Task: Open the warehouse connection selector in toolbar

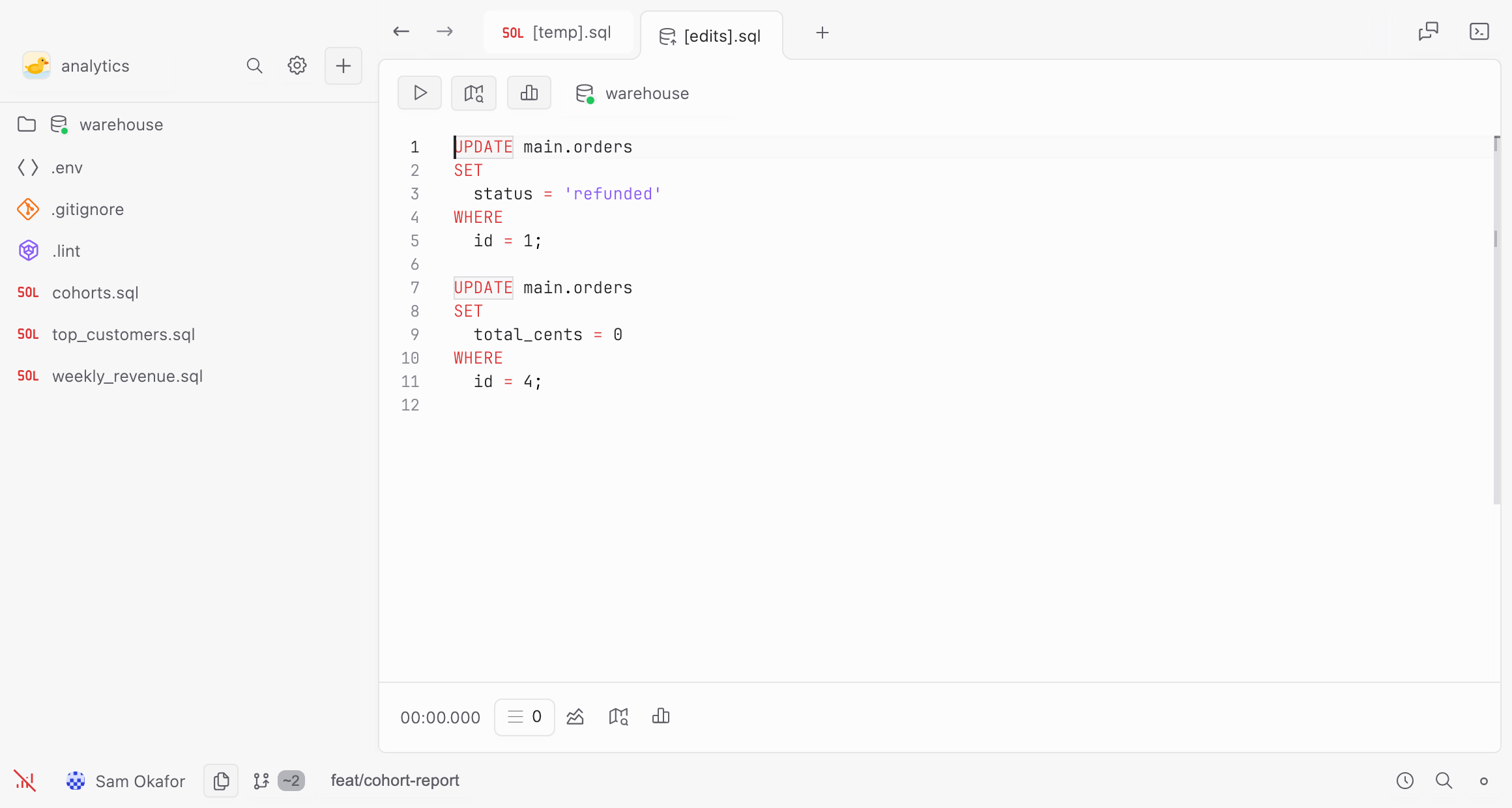Action: (632, 93)
